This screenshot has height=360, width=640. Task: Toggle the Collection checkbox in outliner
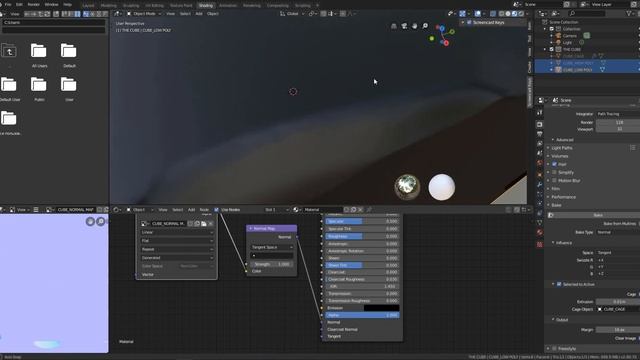pos(551,29)
